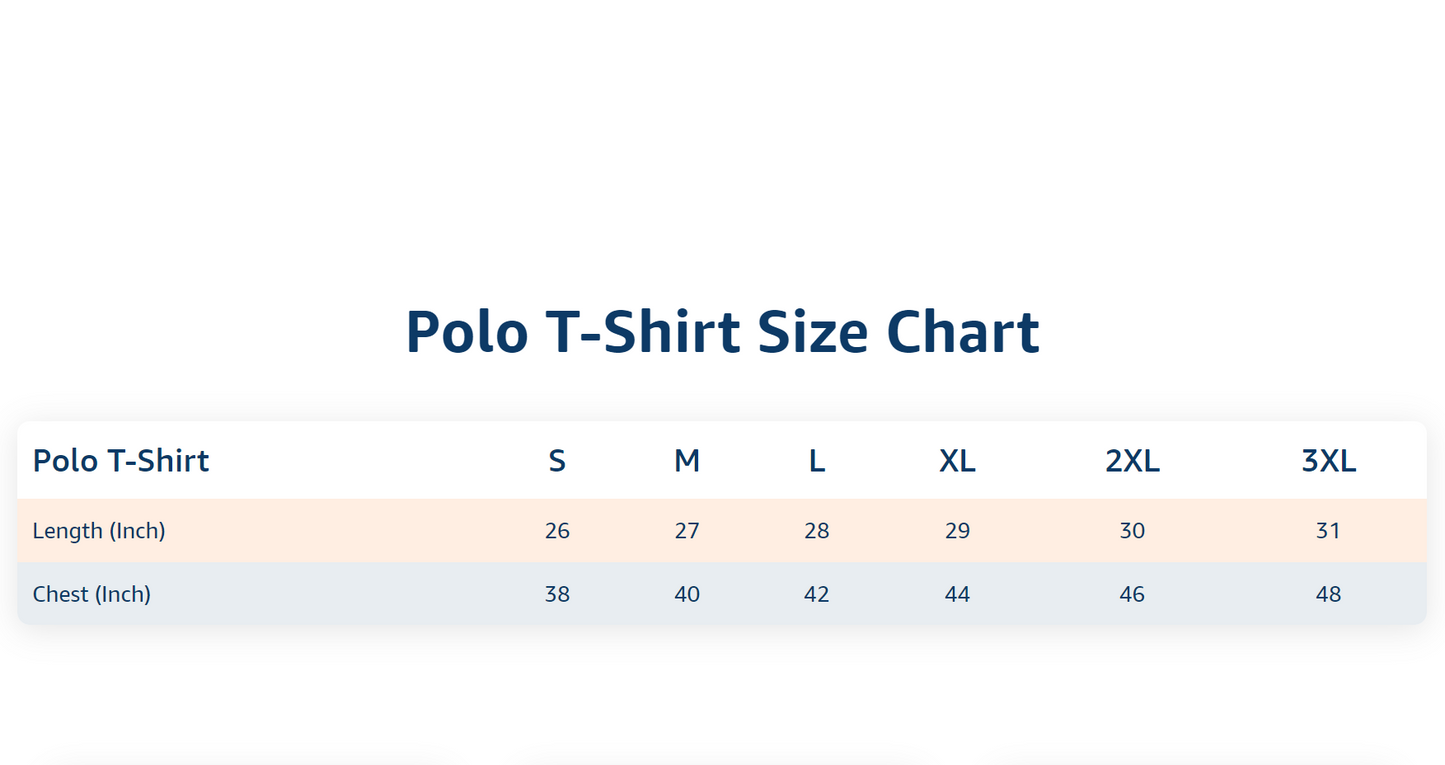
Task: Select the chest value 38
Action: [557, 594]
